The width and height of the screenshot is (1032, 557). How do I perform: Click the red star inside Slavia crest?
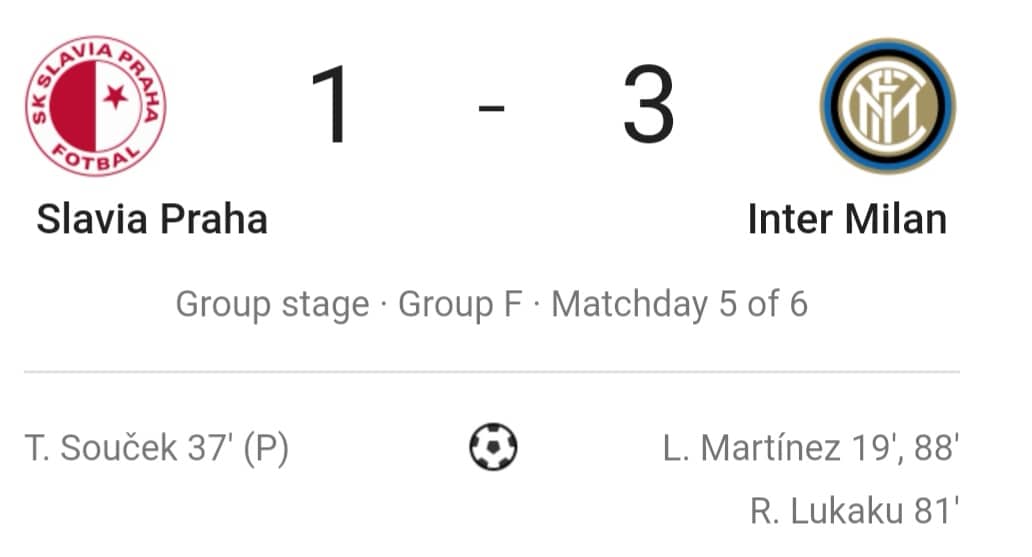116,96
